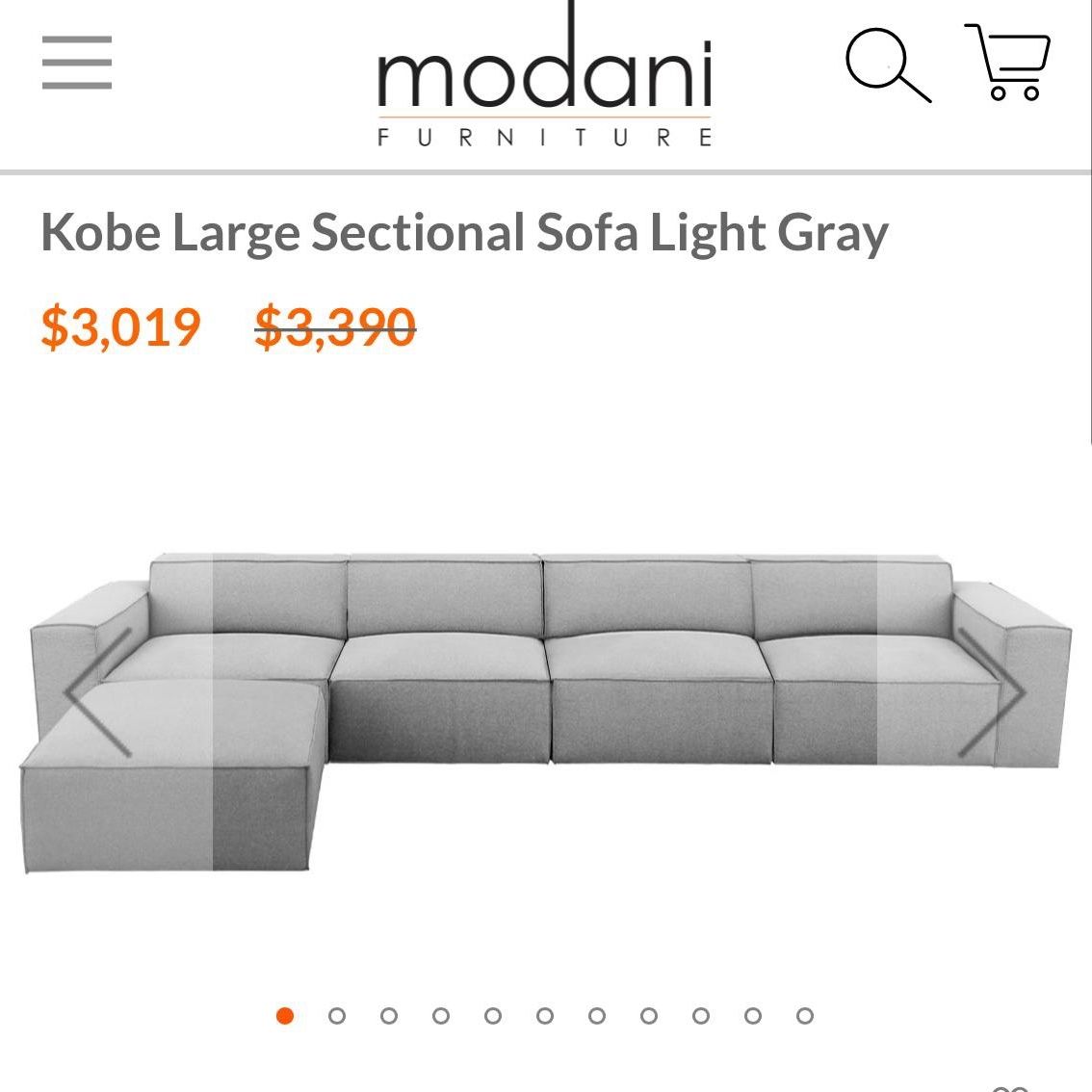Jump to fifth carousel image dot
This screenshot has width=1092, height=1092.
(x=493, y=1016)
